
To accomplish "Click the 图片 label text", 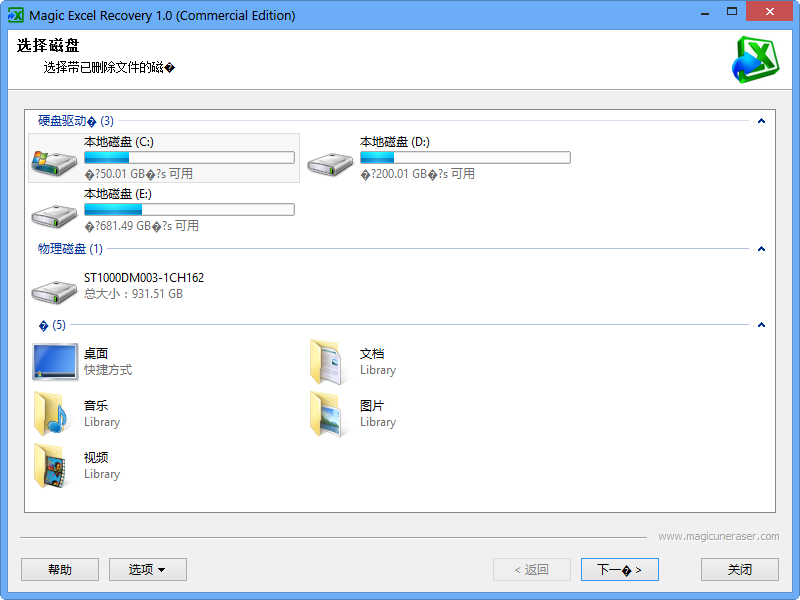I will [372, 406].
